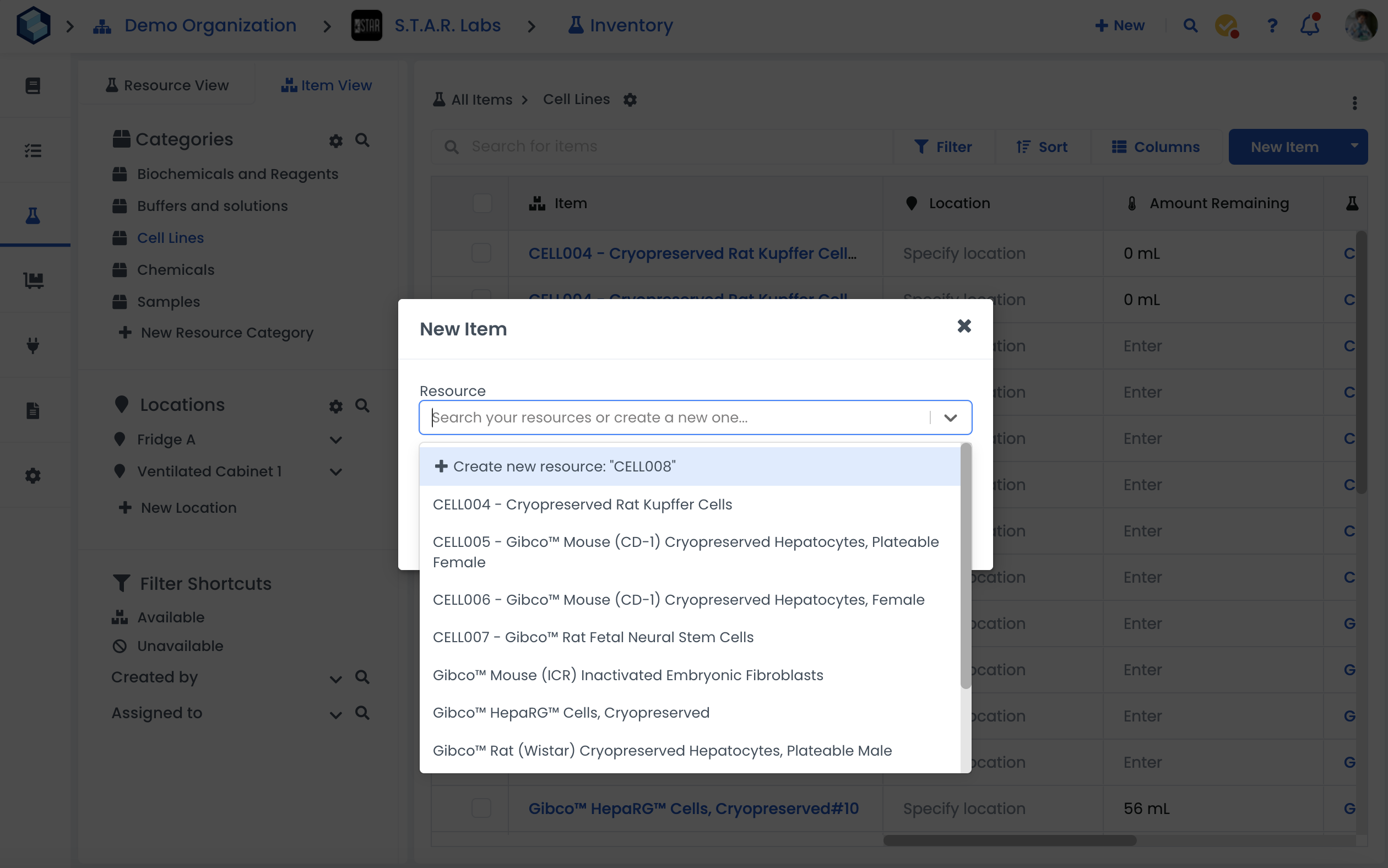Image resolution: width=1388 pixels, height=868 pixels.
Task: Open Cell Lines settings gear
Action: point(630,100)
